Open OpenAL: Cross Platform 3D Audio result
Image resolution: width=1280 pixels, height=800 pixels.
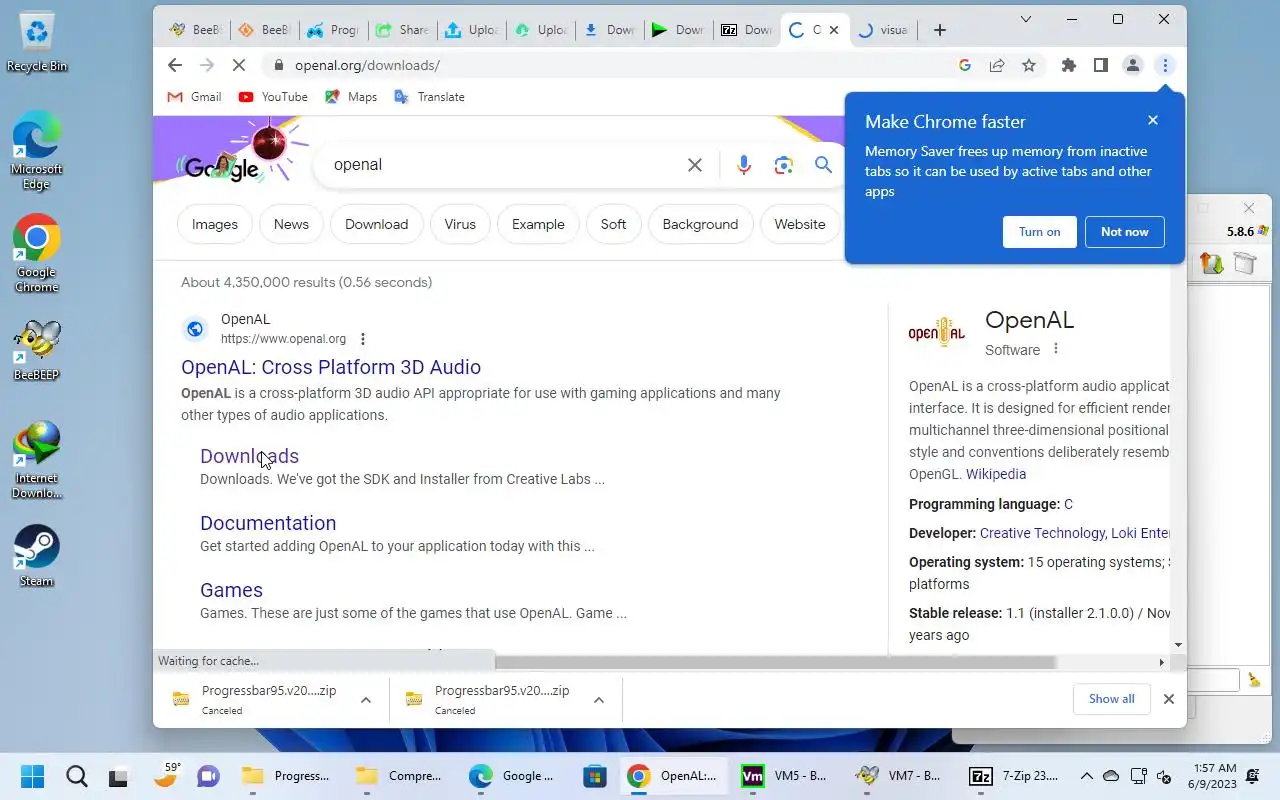tap(331, 367)
